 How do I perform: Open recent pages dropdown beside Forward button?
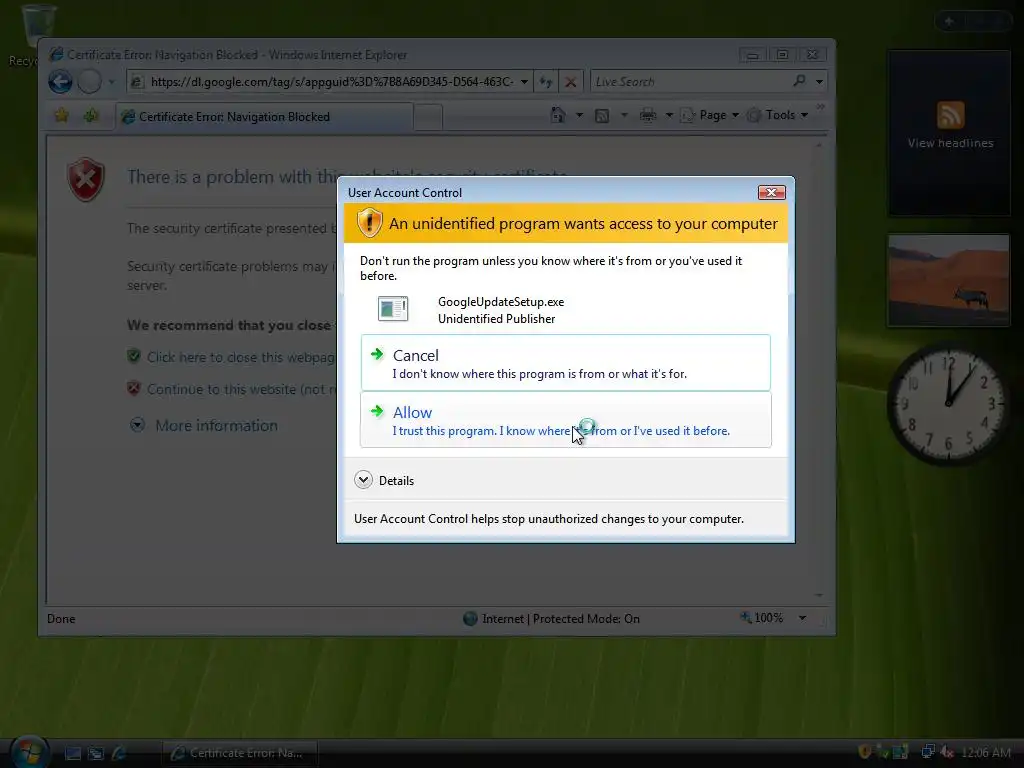coord(112,82)
